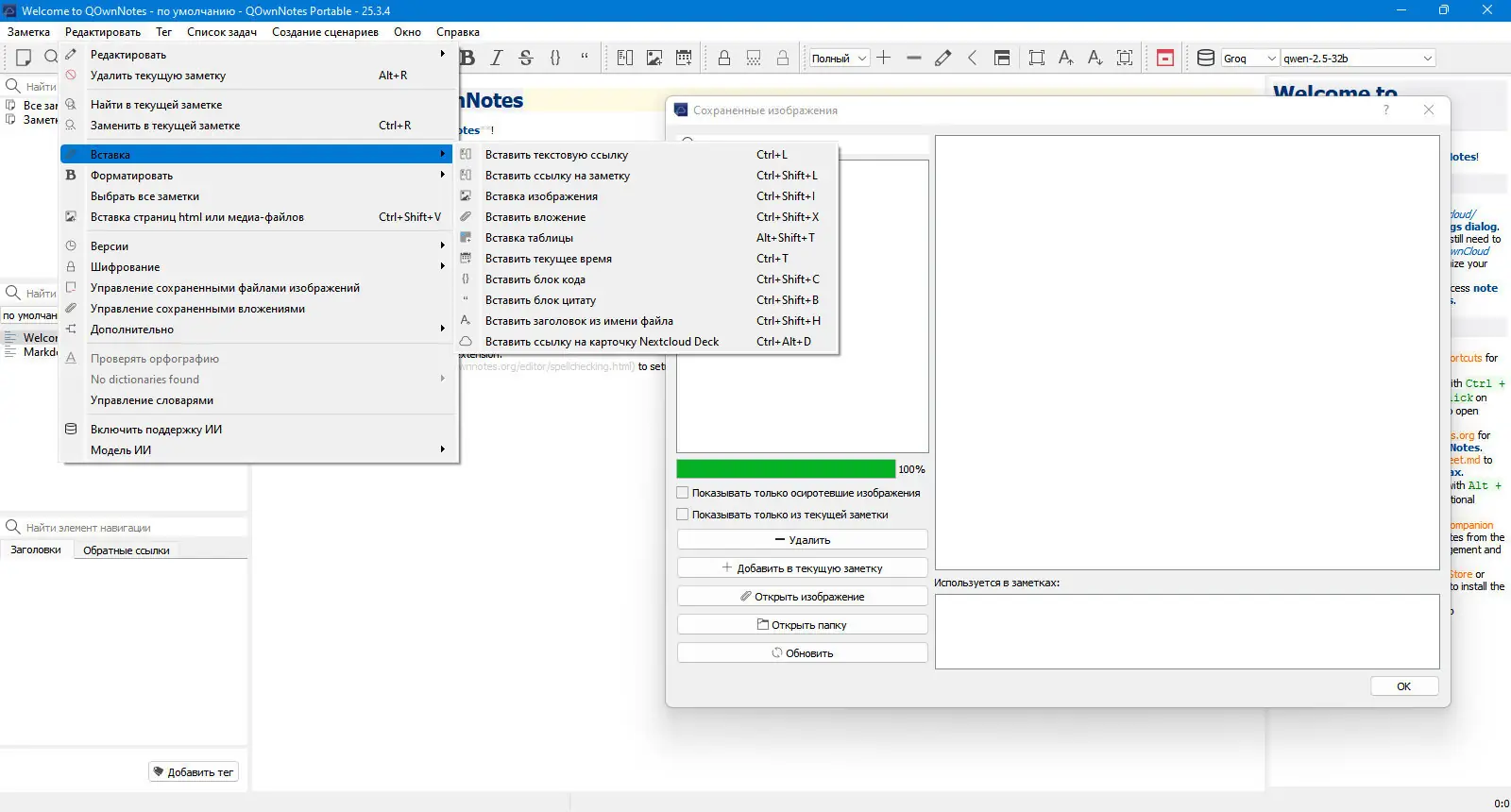
Task: Expand the 'Дополнительно' submenu
Action: coord(259,330)
